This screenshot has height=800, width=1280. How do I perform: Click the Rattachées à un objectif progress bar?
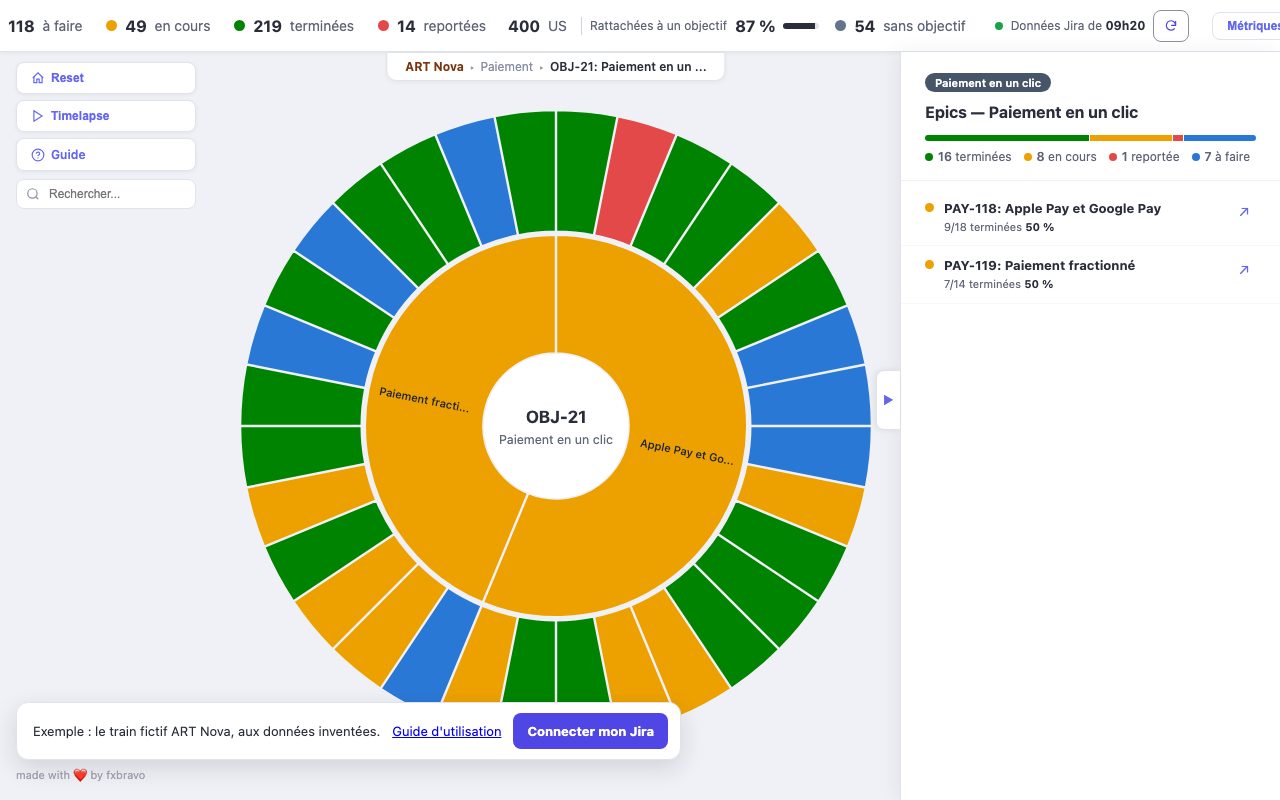(x=800, y=26)
